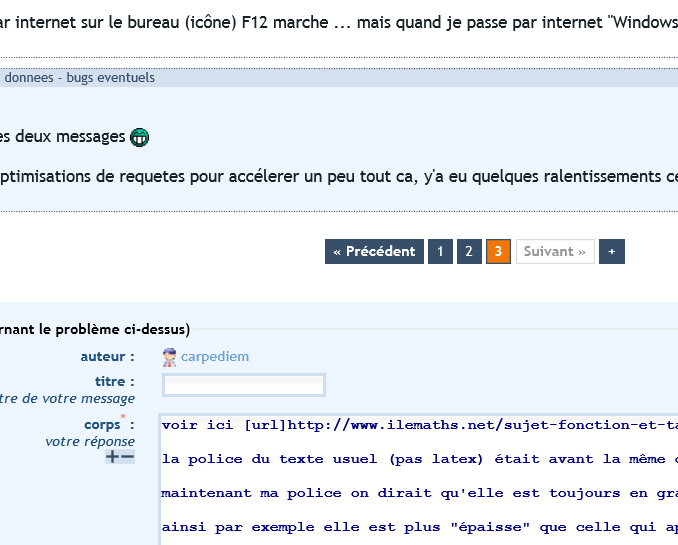The width and height of the screenshot is (678, 545).
Task: Select the highlighted page 3 button
Action: click(498, 252)
